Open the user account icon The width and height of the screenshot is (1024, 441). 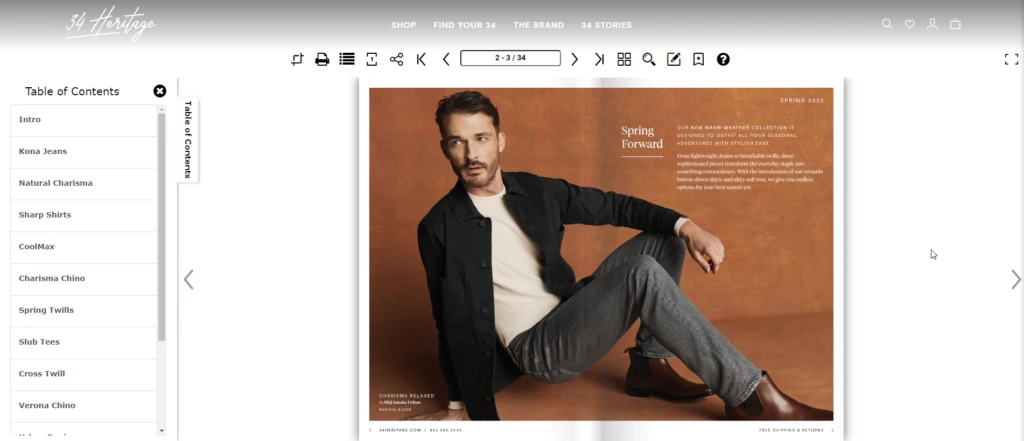933,24
